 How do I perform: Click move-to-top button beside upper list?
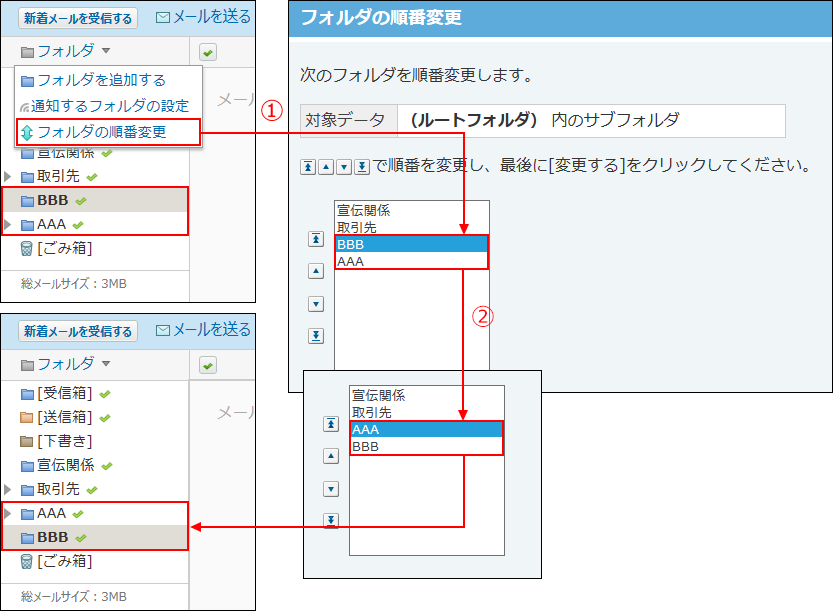point(316,239)
